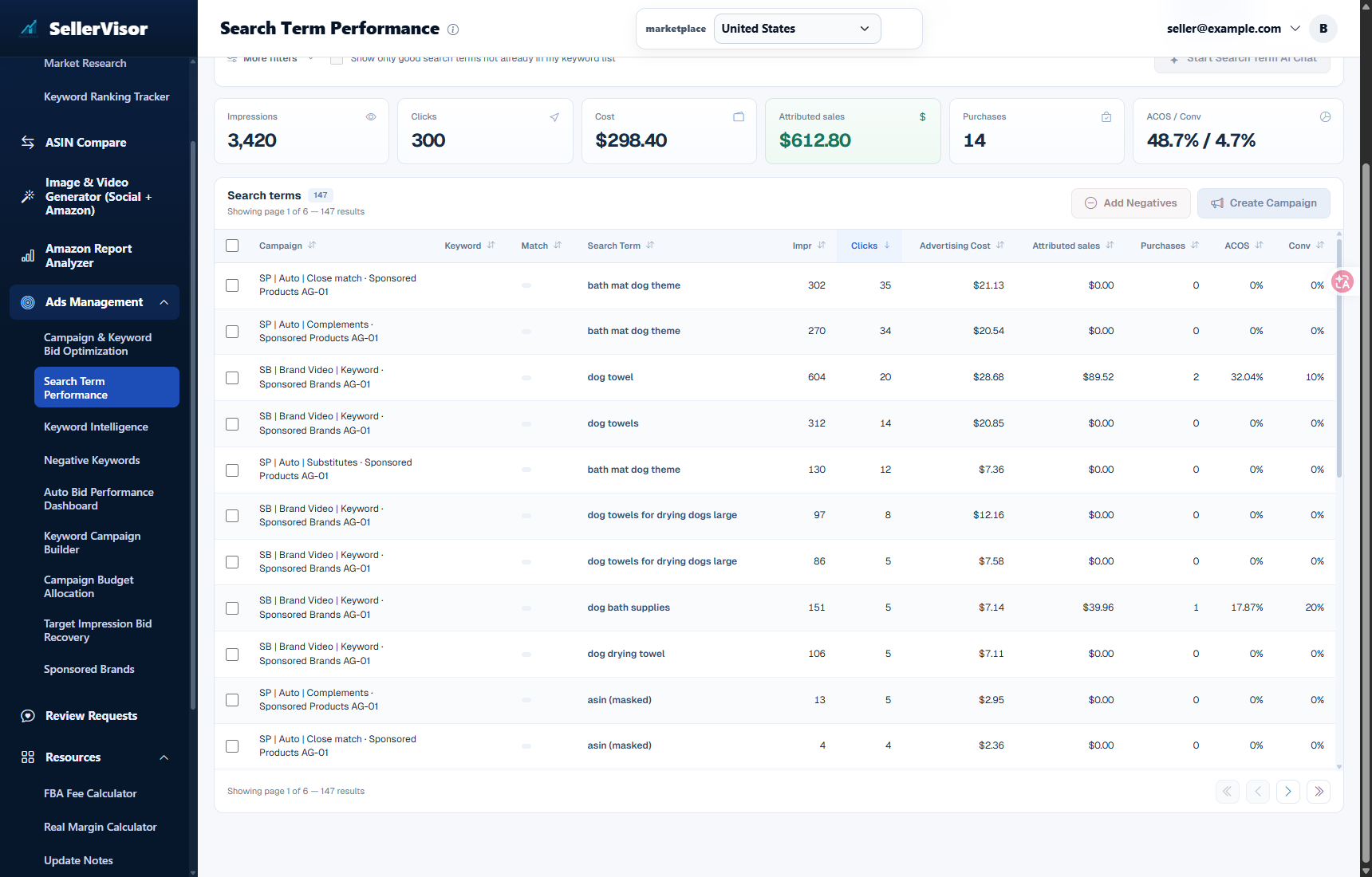Jump to last page of results
The width and height of the screenshot is (1372, 877).
(1319, 792)
